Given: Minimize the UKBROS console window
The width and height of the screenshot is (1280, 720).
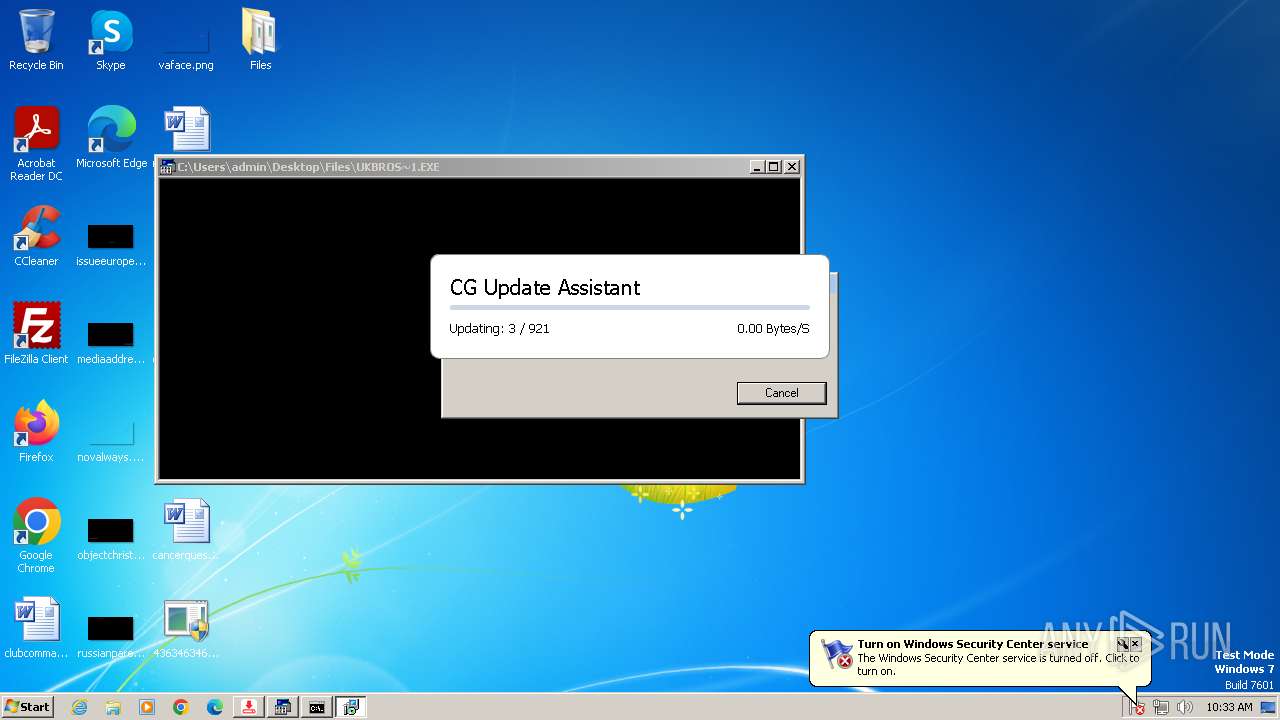Looking at the screenshot, I should click(x=757, y=167).
